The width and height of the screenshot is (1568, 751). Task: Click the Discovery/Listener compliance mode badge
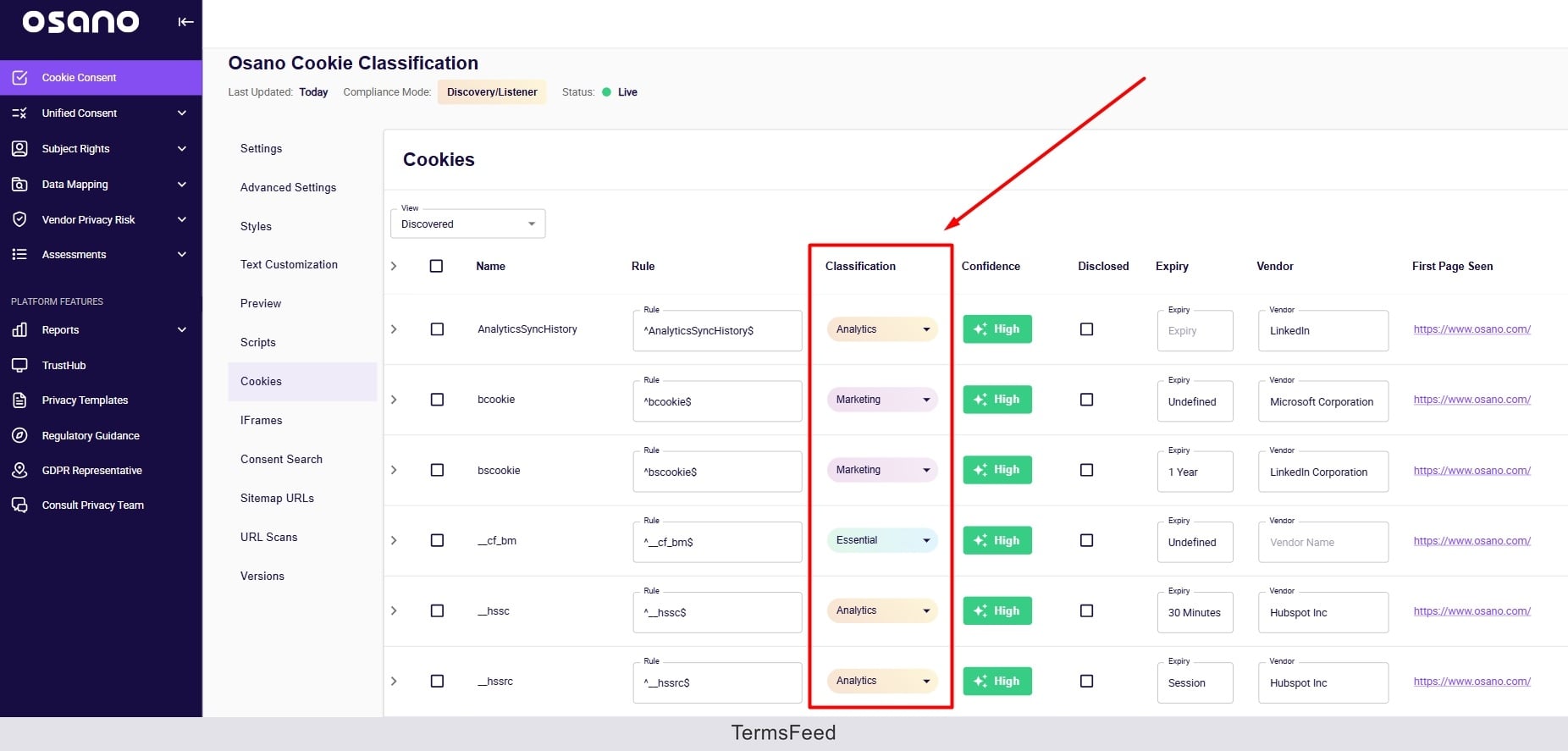pos(492,92)
